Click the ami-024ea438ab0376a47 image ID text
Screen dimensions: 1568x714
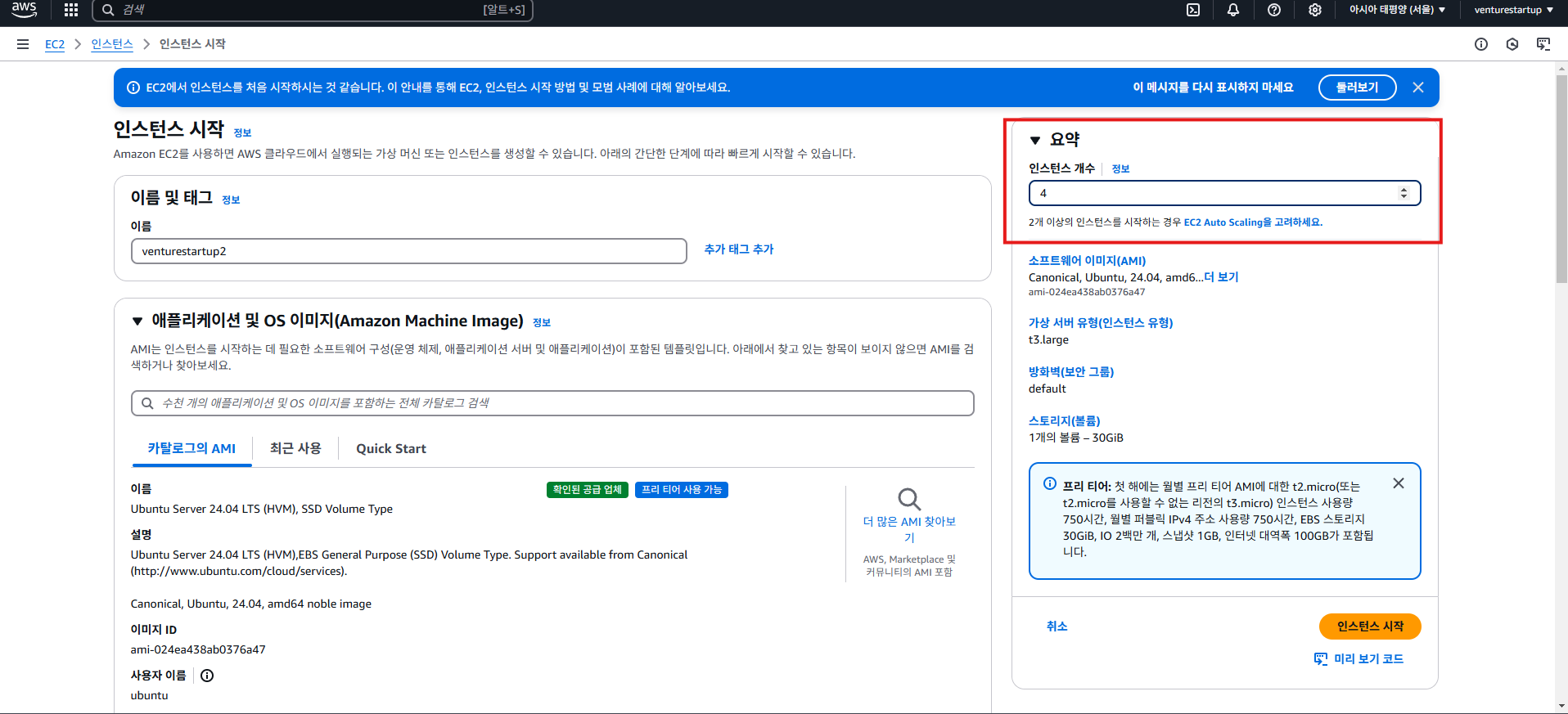(x=198, y=649)
